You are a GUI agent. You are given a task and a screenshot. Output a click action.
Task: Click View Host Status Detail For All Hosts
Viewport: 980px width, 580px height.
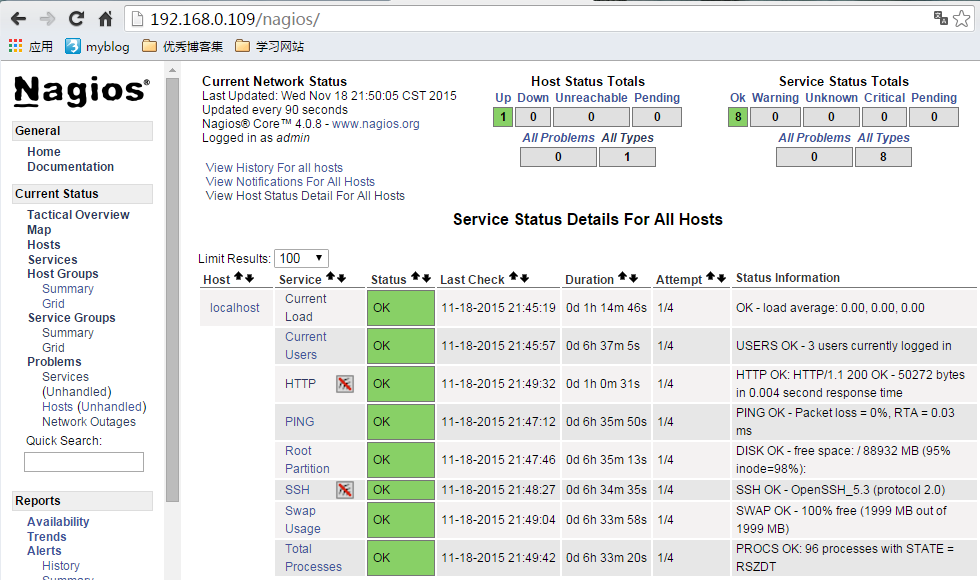pos(305,196)
